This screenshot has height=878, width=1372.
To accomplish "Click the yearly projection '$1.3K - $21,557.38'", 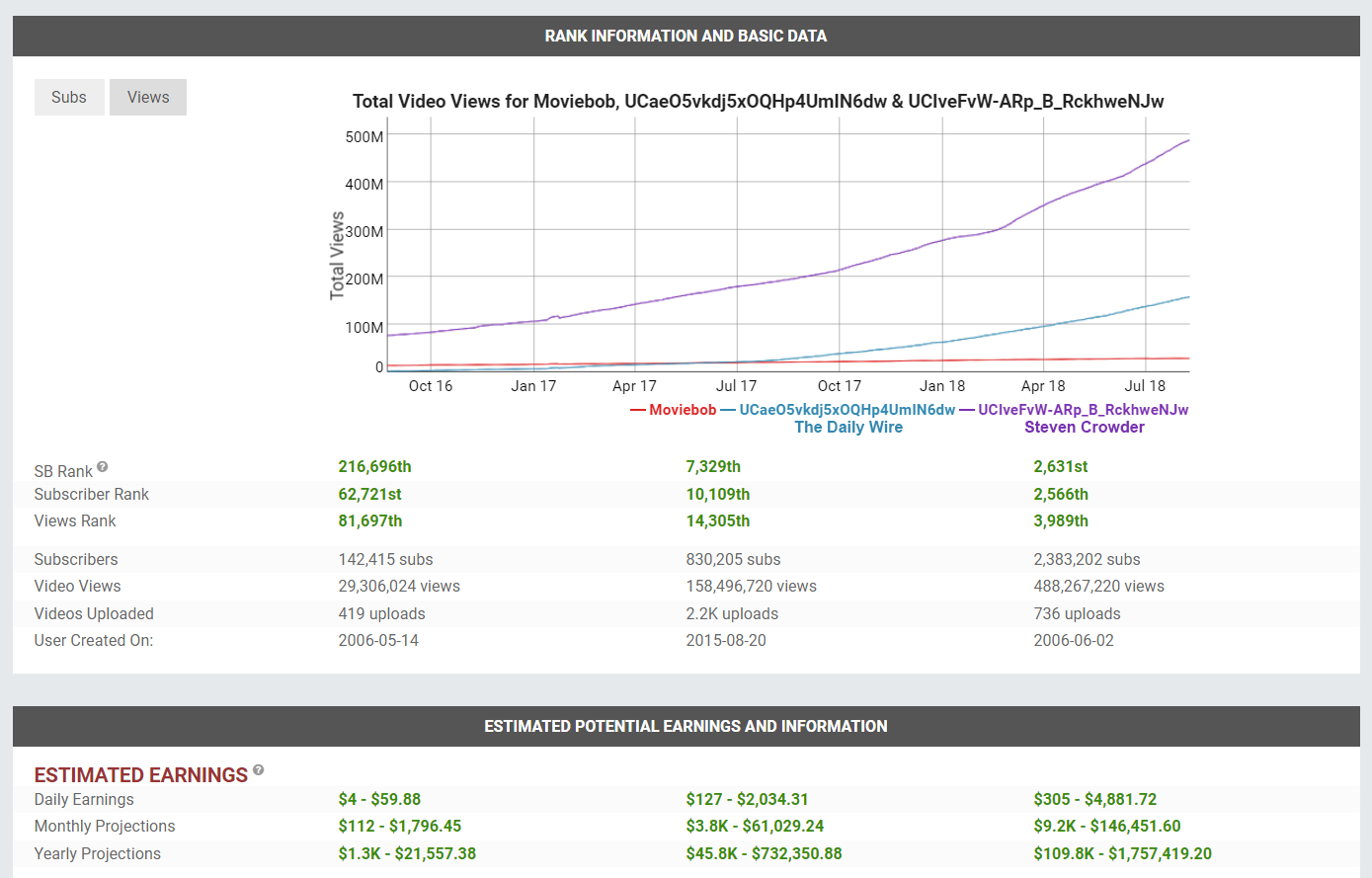I will [407, 853].
